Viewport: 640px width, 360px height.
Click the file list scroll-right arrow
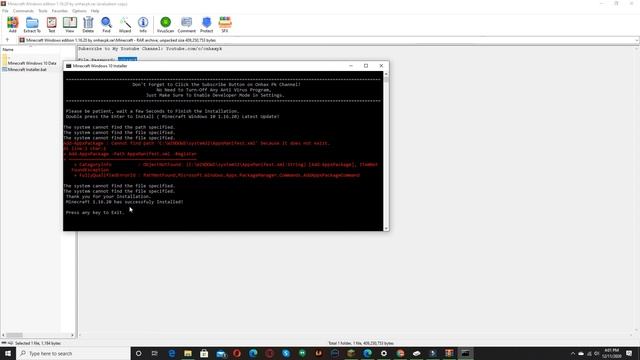coord(73,335)
